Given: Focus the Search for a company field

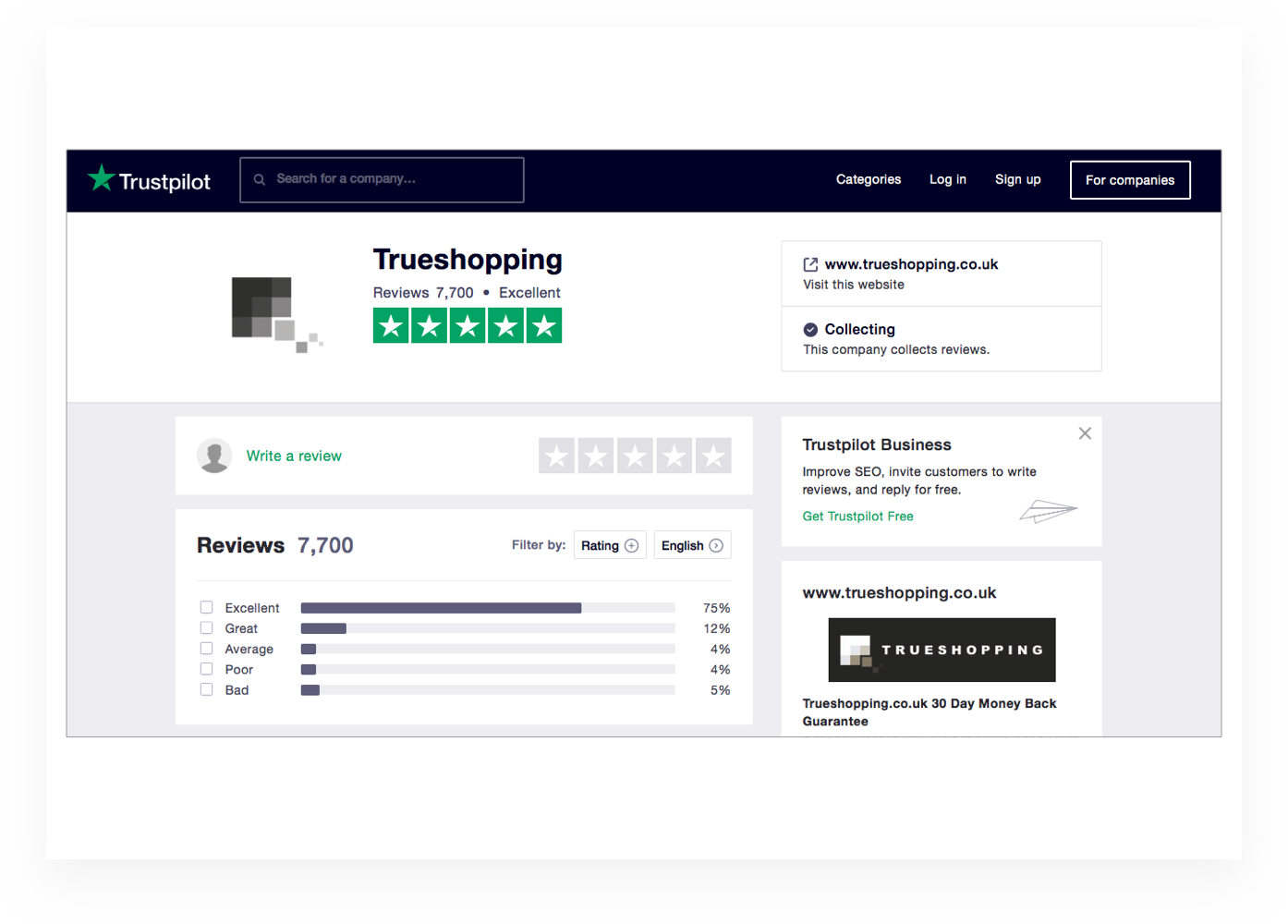Looking at the screenshot, I should (382, 179).
